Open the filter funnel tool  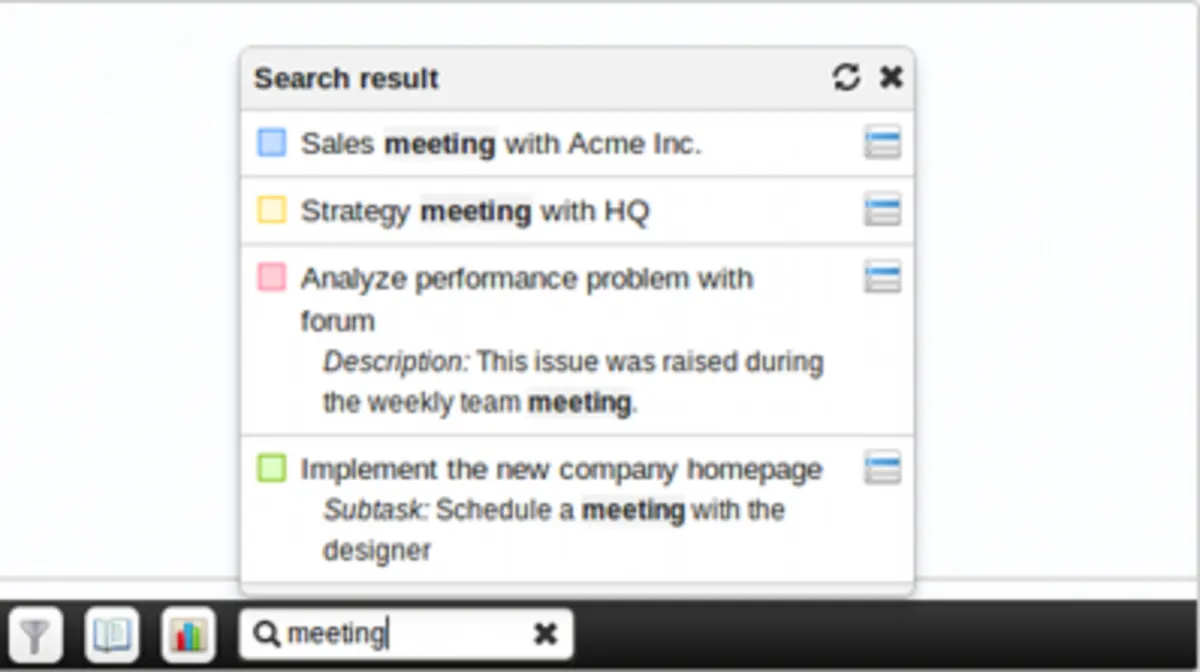pos(35,634)
